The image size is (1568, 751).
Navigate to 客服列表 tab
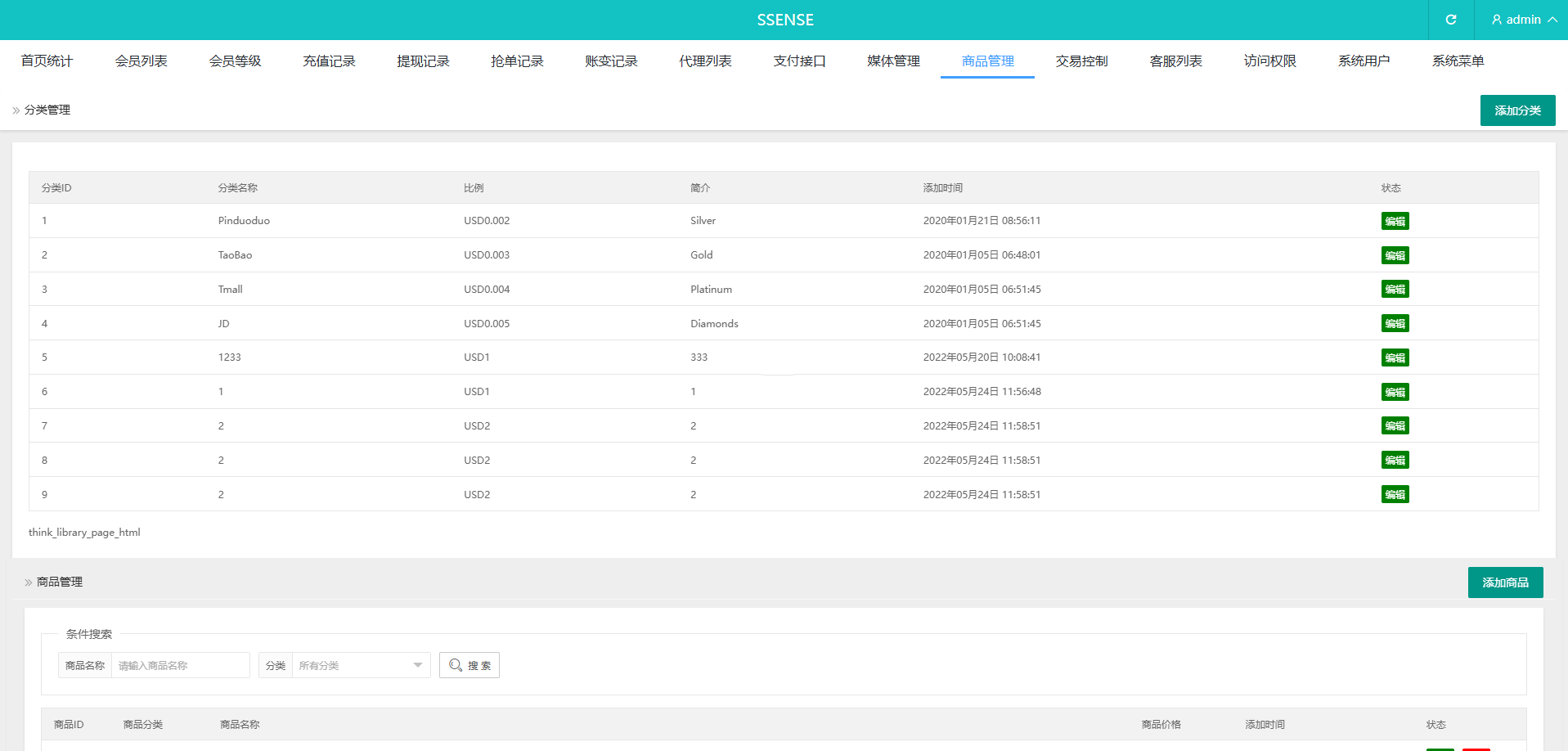[x=1175, y=61]
